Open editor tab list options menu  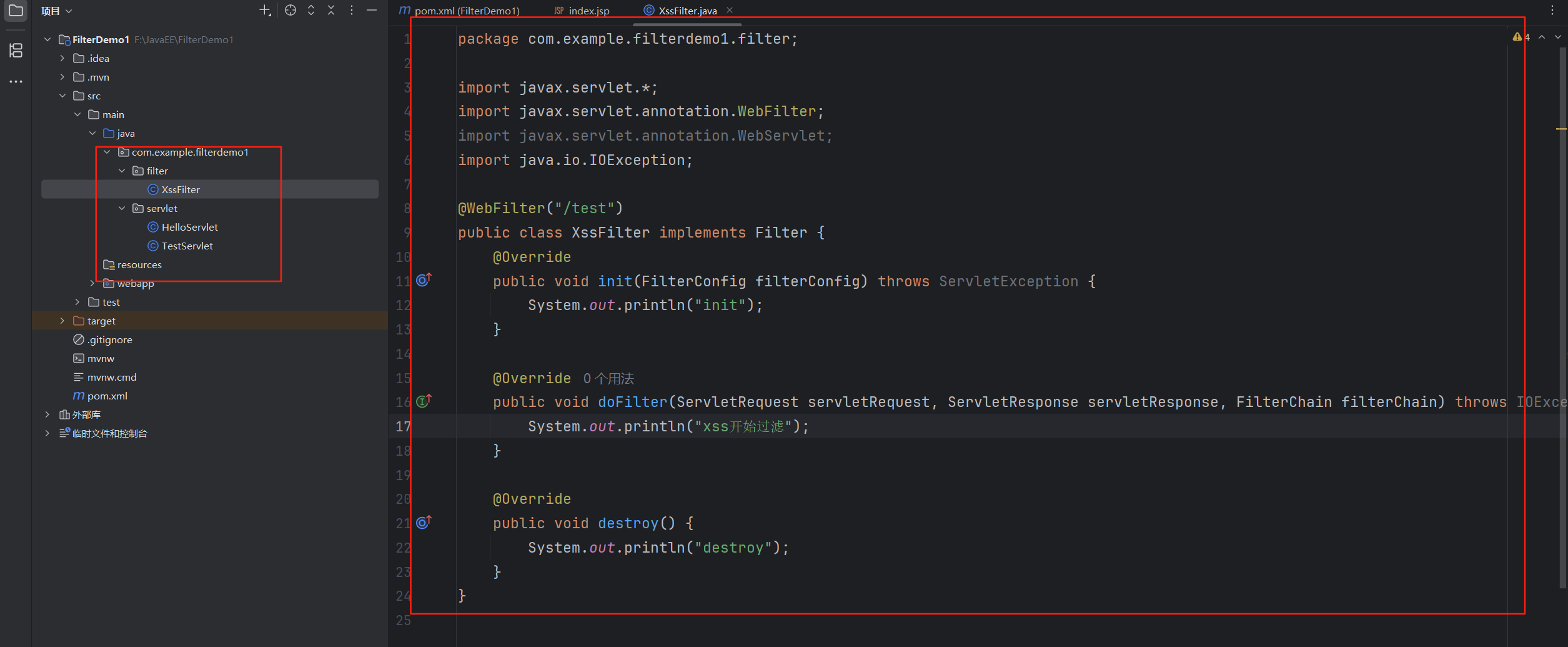pyautogui.click(x=1552, y=11)
